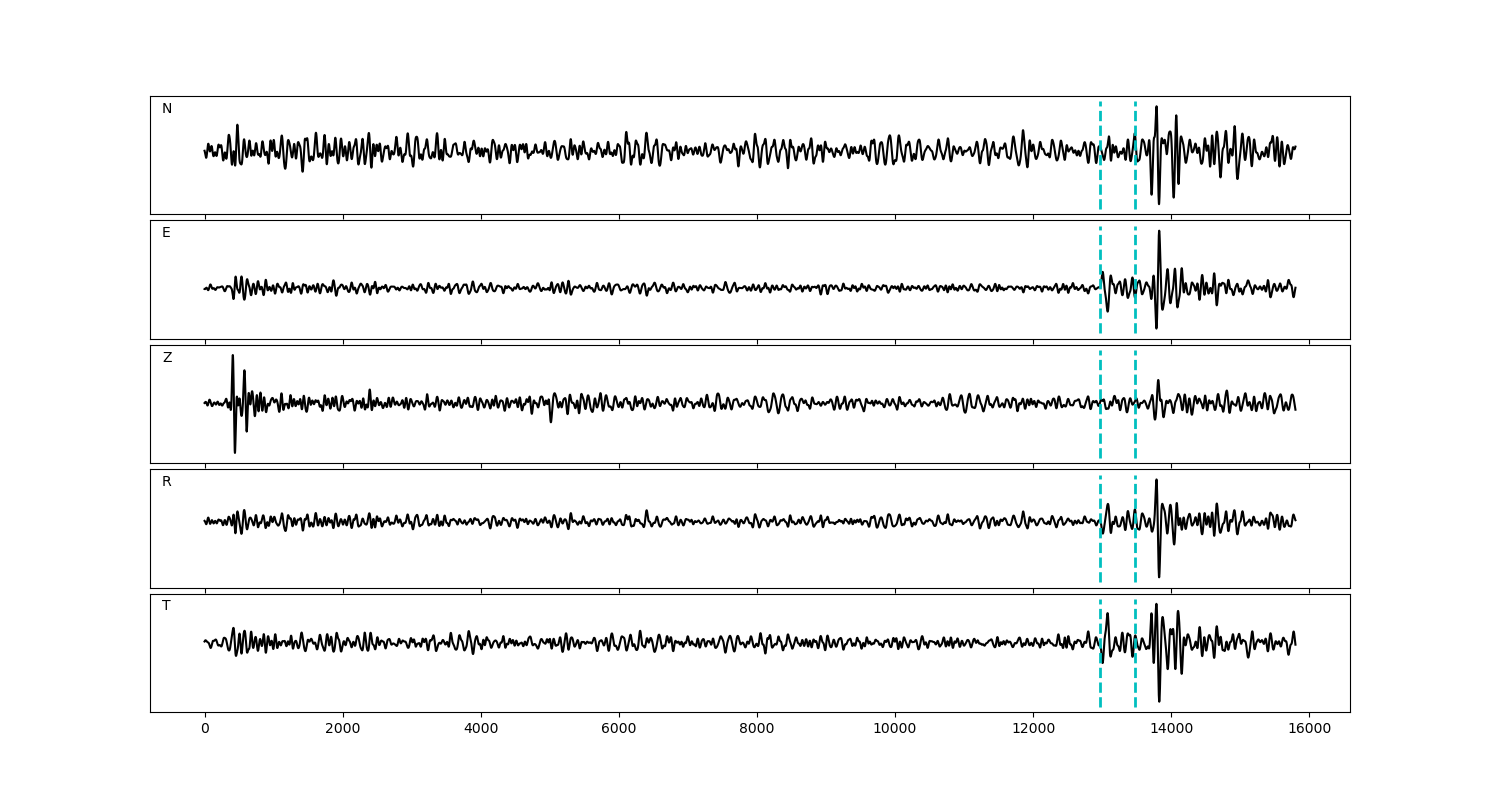The width and height of the screenshot is (1500, 800).
Task: Click the x-axis tick label 0
Action: pyautogui.click(x=205, y=729)
